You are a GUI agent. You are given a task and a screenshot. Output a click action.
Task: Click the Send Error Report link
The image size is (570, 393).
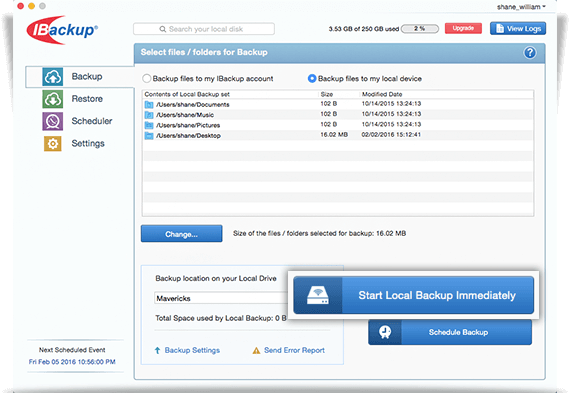coord(294,350)
